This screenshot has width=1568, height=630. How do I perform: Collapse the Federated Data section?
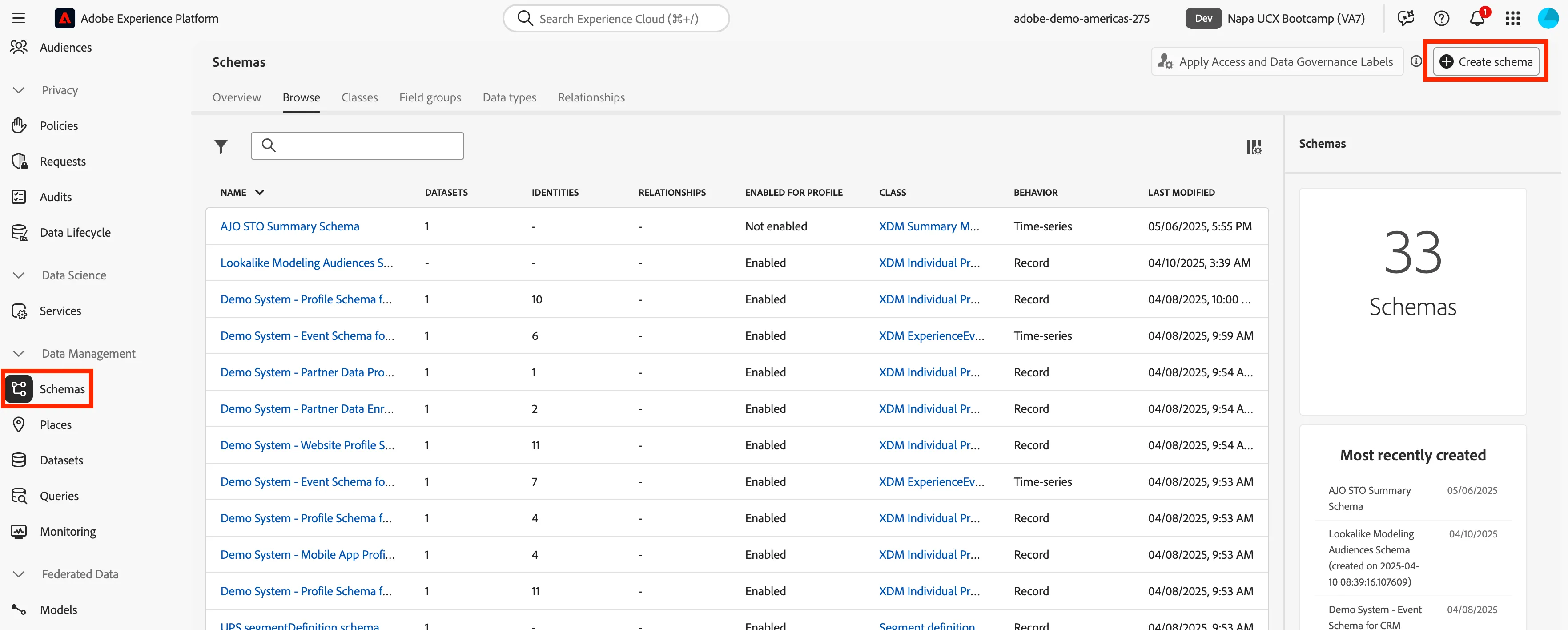pos(19,574)
